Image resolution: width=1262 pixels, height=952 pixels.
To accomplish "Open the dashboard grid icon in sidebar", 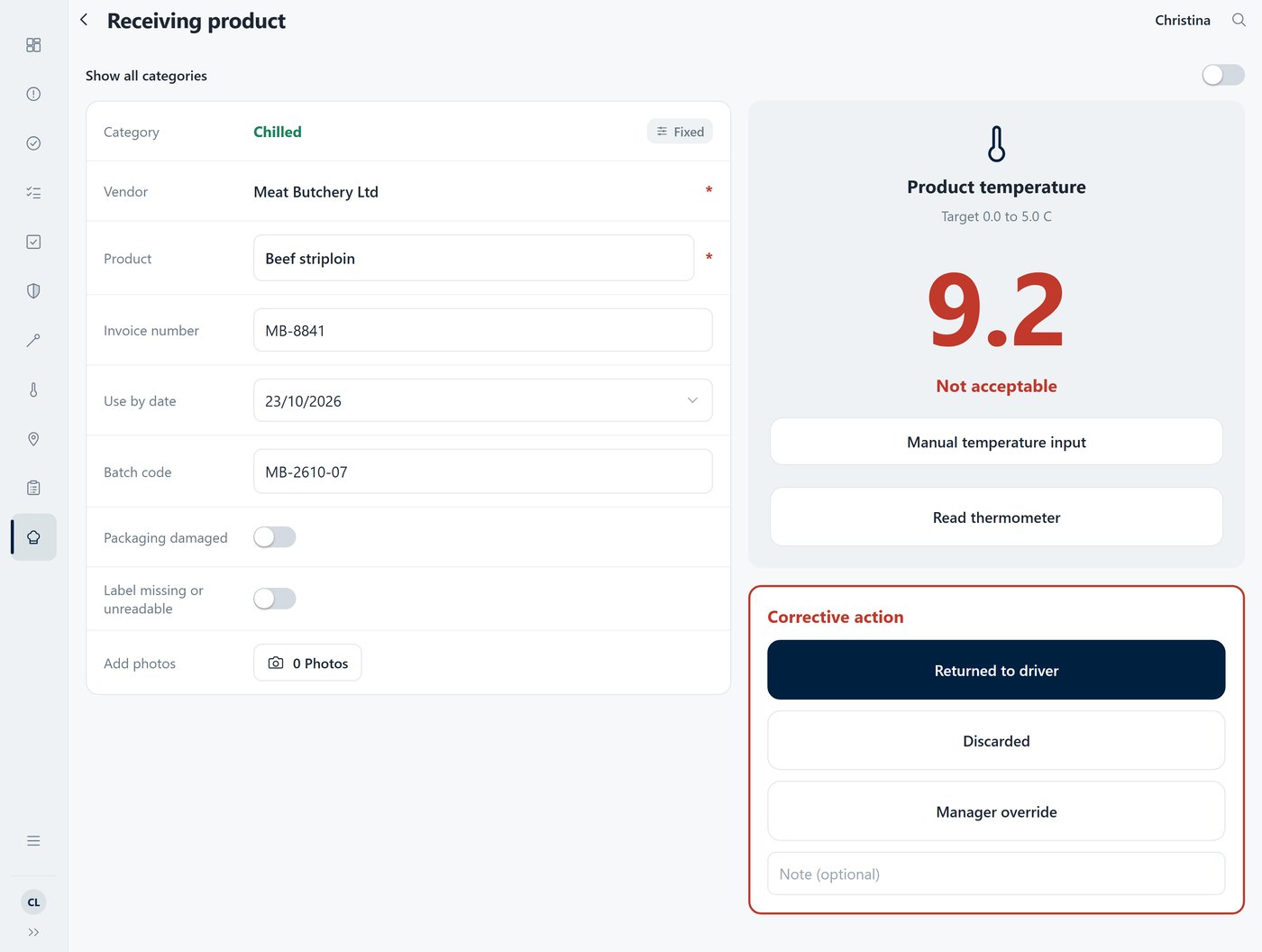I will pyautogui.click(x=33, y=45).
